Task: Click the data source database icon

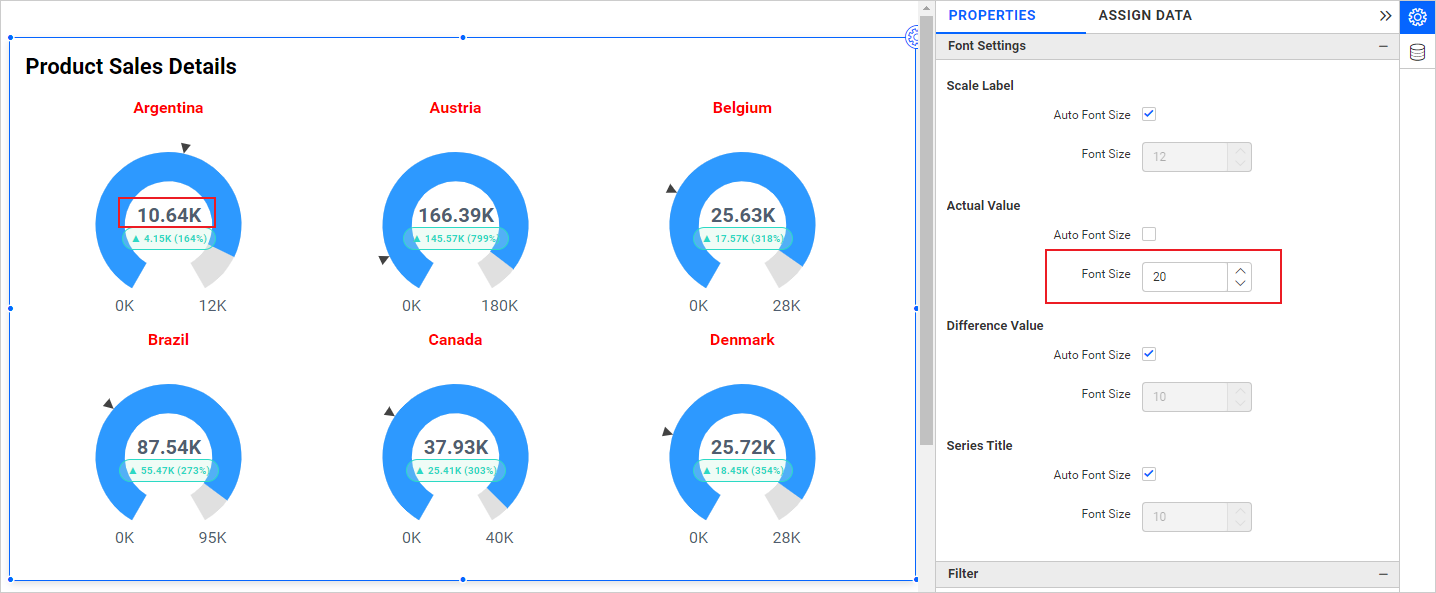Action: [x=1417, y=53]
